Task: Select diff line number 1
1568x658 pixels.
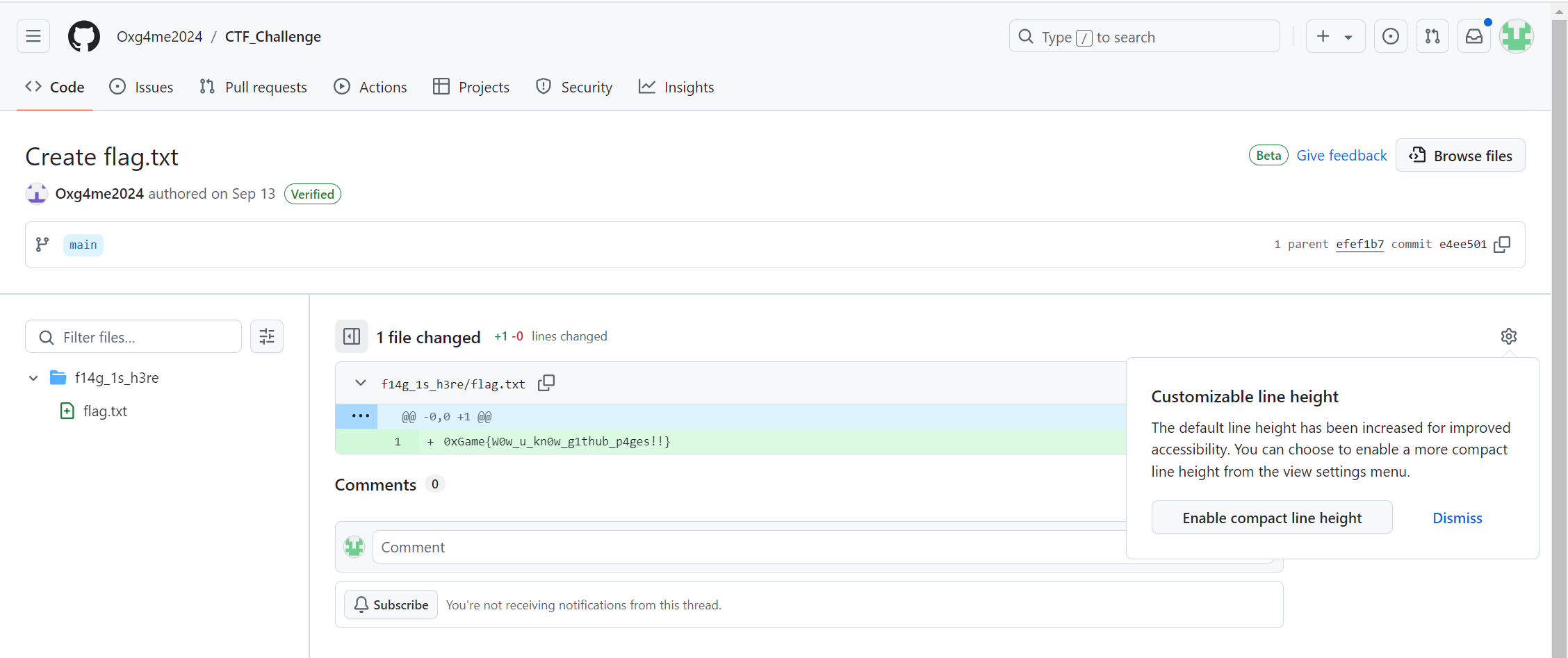Action: click(x=398, y=441)
